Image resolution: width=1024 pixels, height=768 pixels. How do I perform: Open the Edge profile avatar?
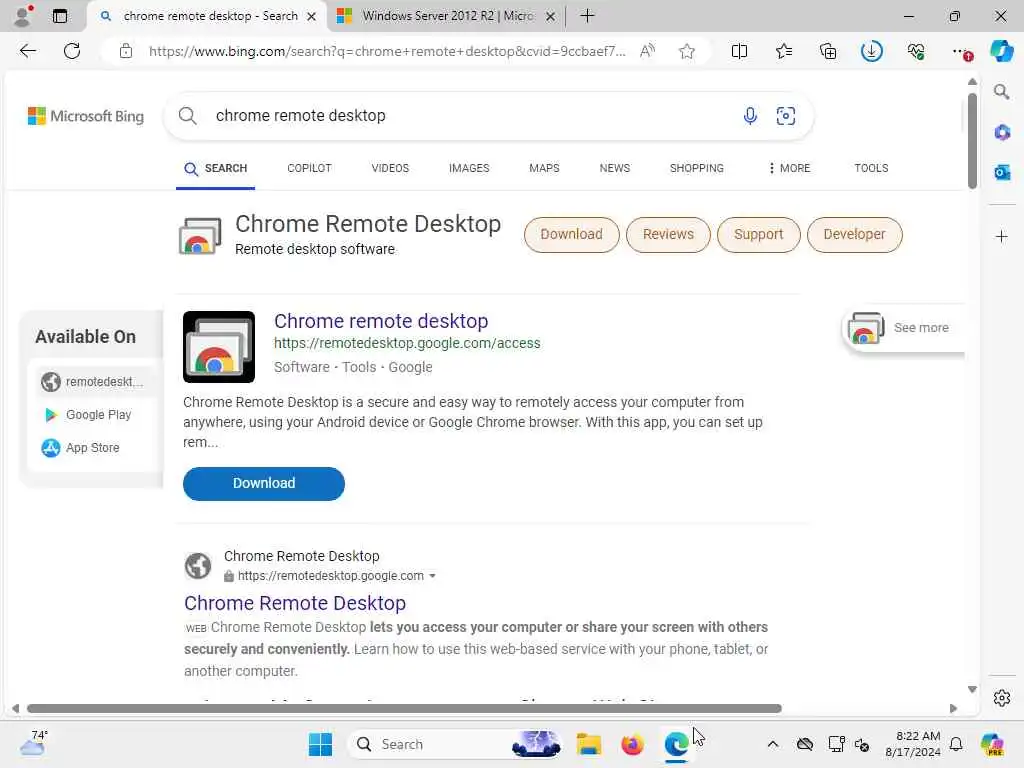(23, 15)
